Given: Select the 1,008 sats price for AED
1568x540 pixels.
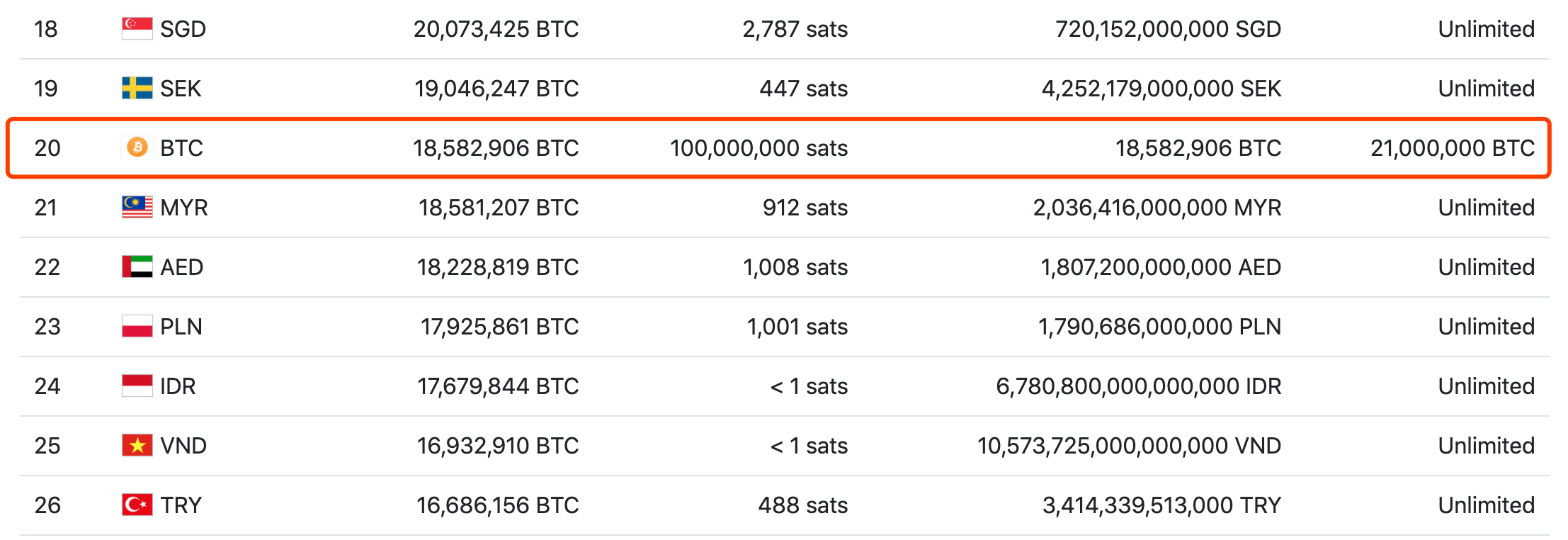Looking at the screenshot, I should point(795,266).
